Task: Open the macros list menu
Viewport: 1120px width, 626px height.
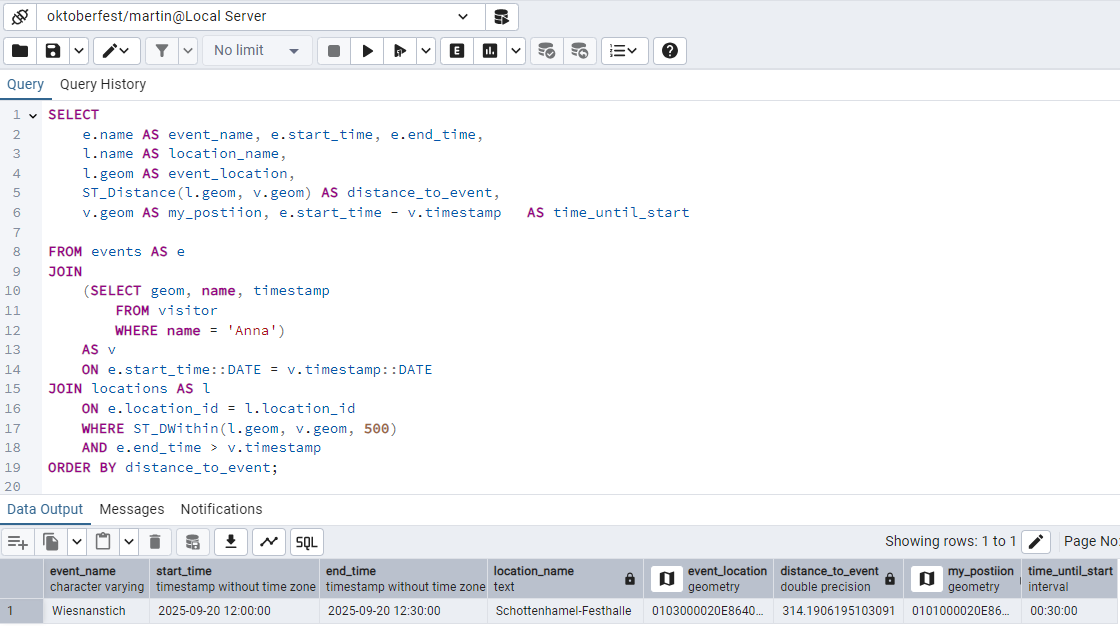Action: coord(624,51)
